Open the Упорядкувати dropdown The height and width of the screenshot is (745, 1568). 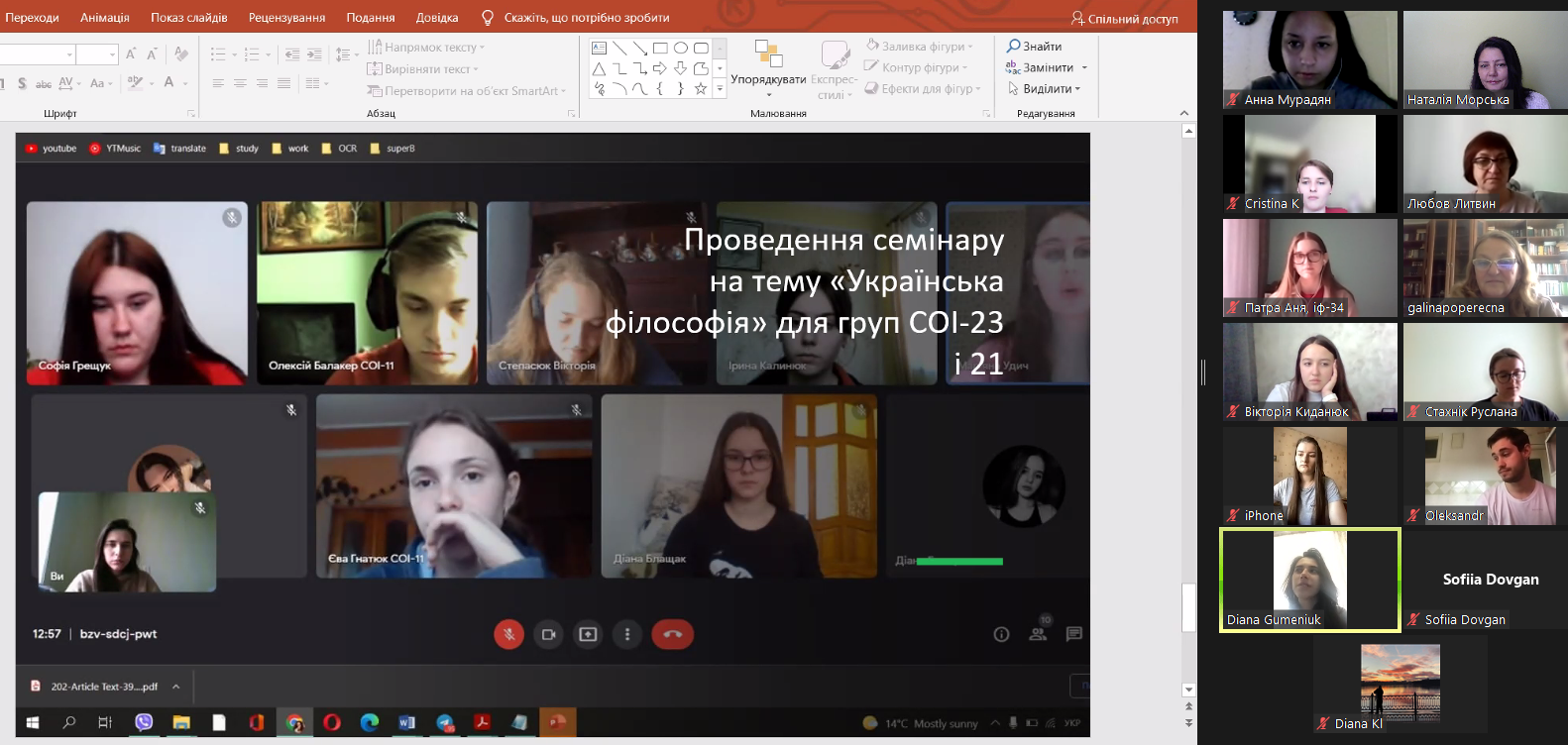click(768, 67)
